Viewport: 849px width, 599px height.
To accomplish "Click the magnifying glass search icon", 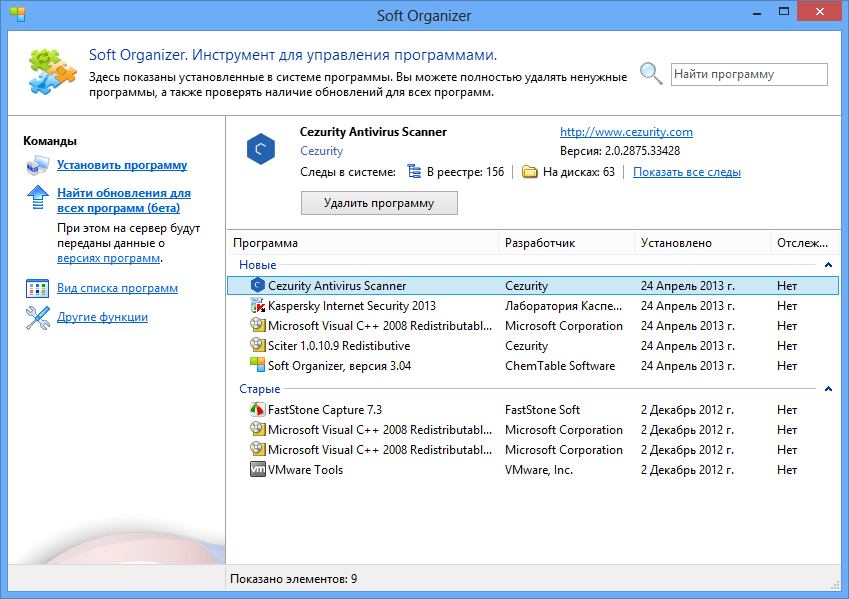I will pyautogui.click(x=651, y=74).
